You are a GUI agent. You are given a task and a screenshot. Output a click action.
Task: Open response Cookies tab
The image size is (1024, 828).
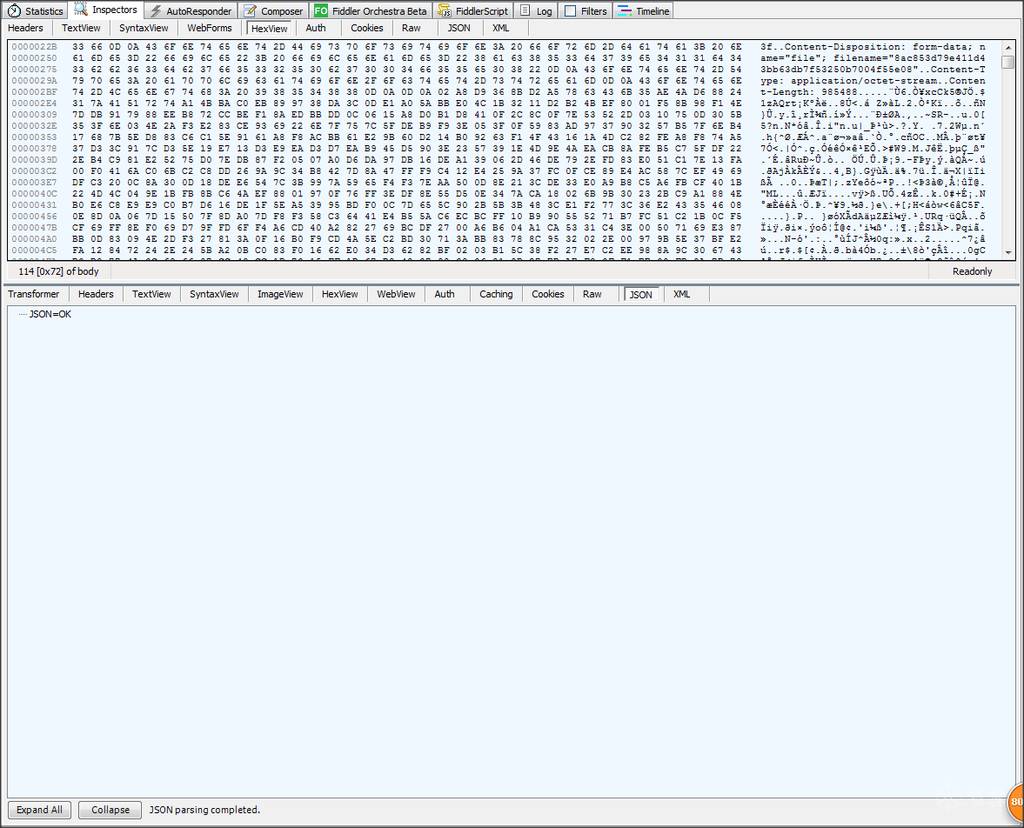(x=547, y=294)
